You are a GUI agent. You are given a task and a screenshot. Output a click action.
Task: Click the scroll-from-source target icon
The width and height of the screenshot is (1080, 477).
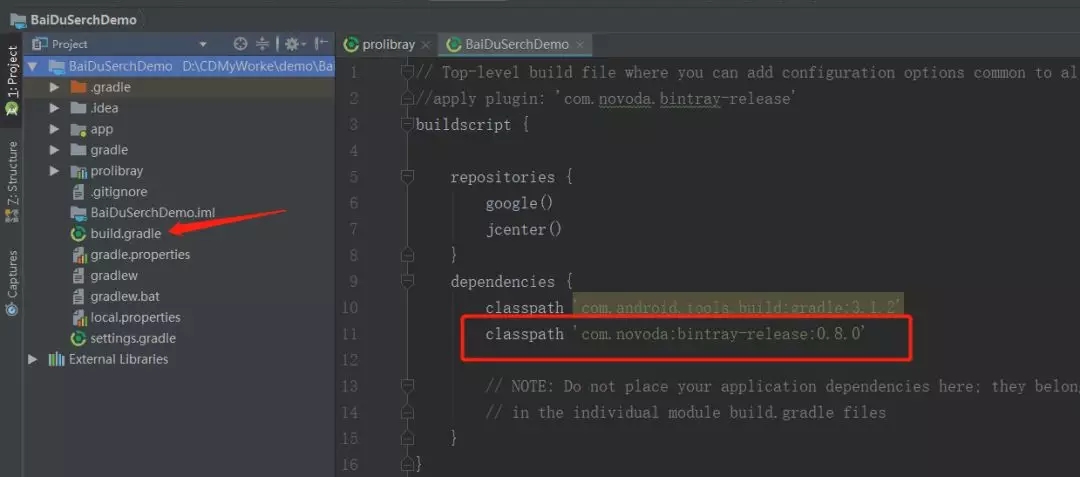click(x=240, y=44)
